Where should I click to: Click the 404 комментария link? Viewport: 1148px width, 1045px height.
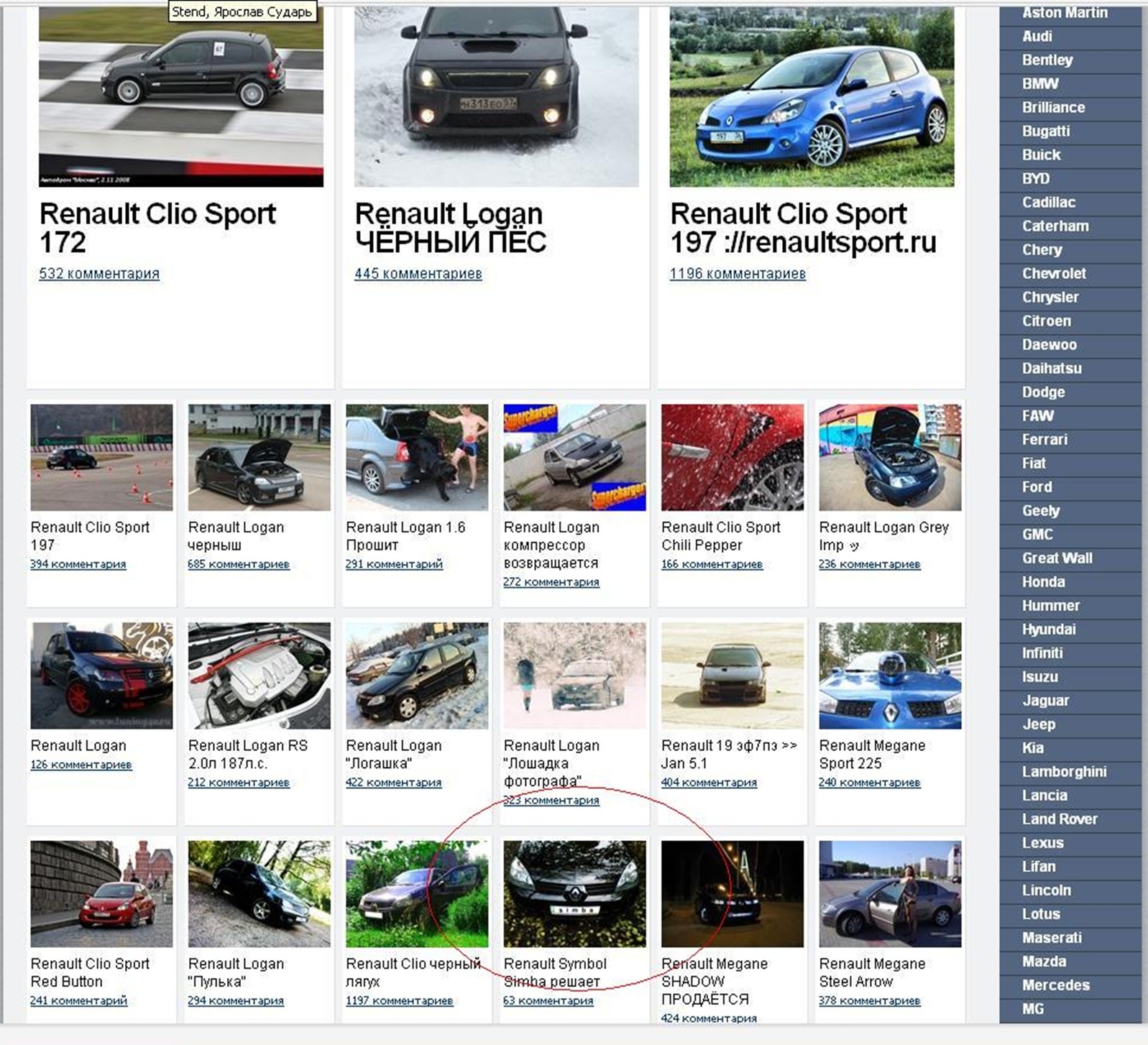[709, 783]
